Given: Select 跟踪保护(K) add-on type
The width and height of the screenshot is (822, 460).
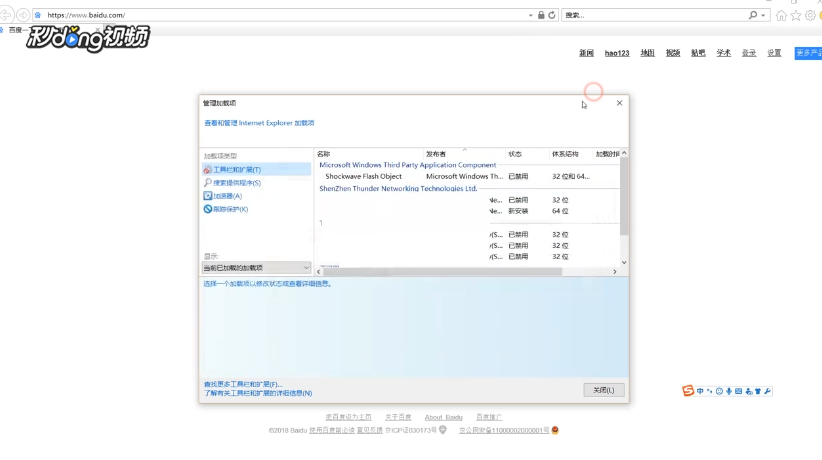Looking at the screenshot, I should click(226, 209).
